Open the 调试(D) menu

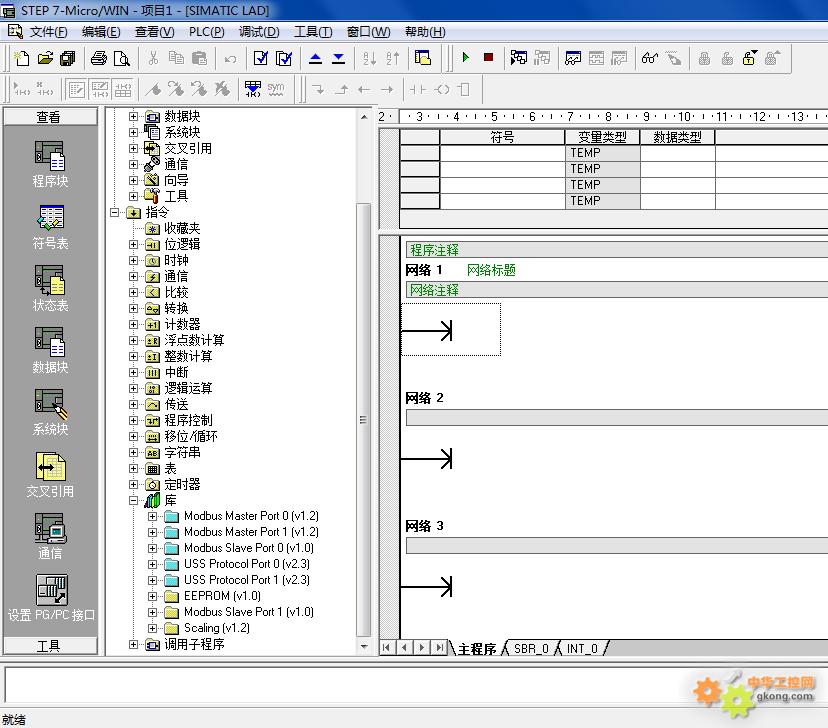coord(259,32)
